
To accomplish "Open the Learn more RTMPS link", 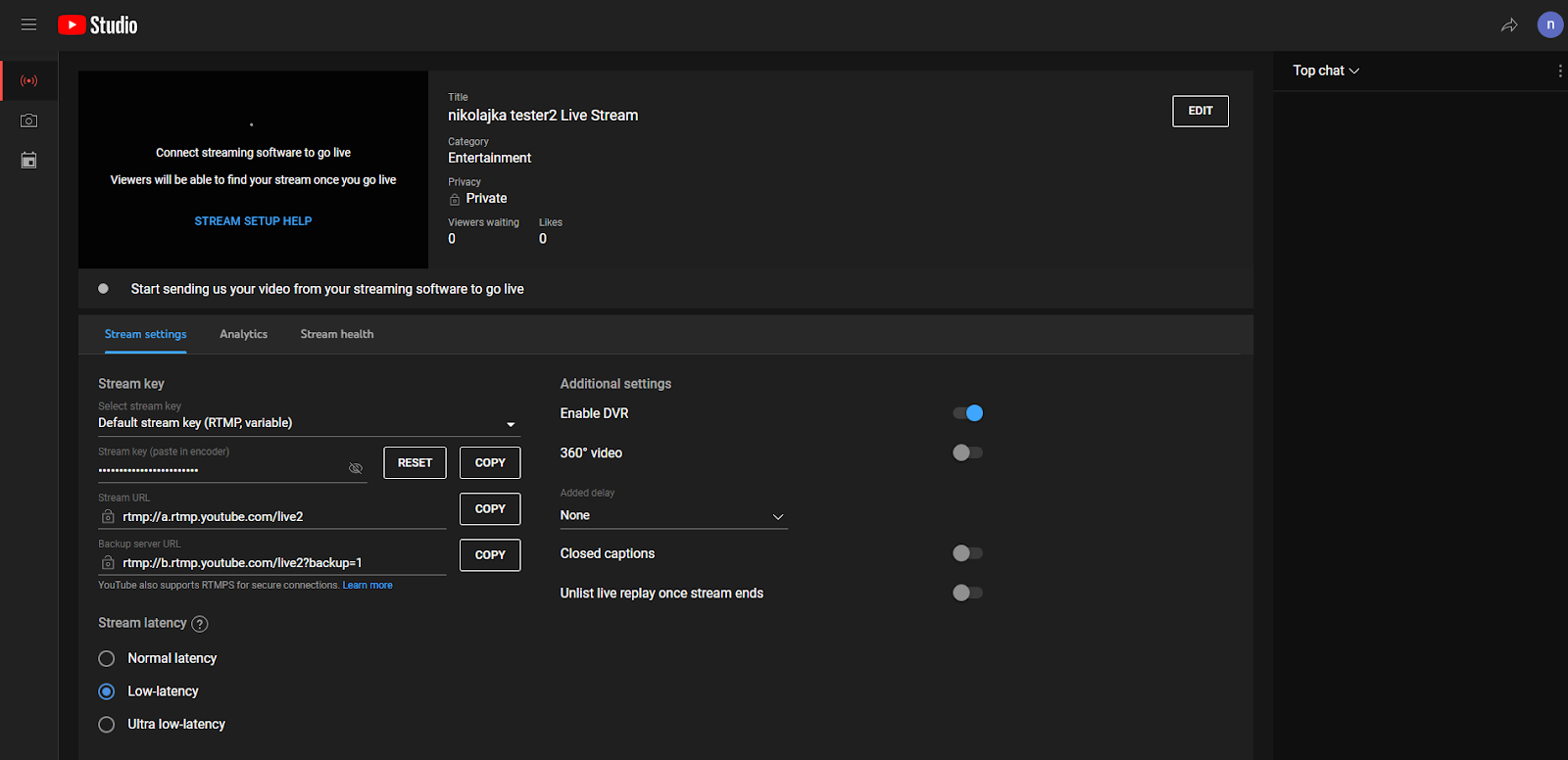I will tap(367, 586).
